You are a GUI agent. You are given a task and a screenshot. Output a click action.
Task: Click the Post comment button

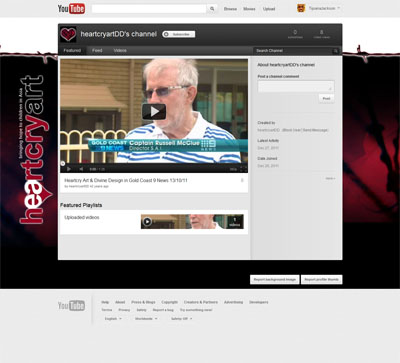click(326, 98)
